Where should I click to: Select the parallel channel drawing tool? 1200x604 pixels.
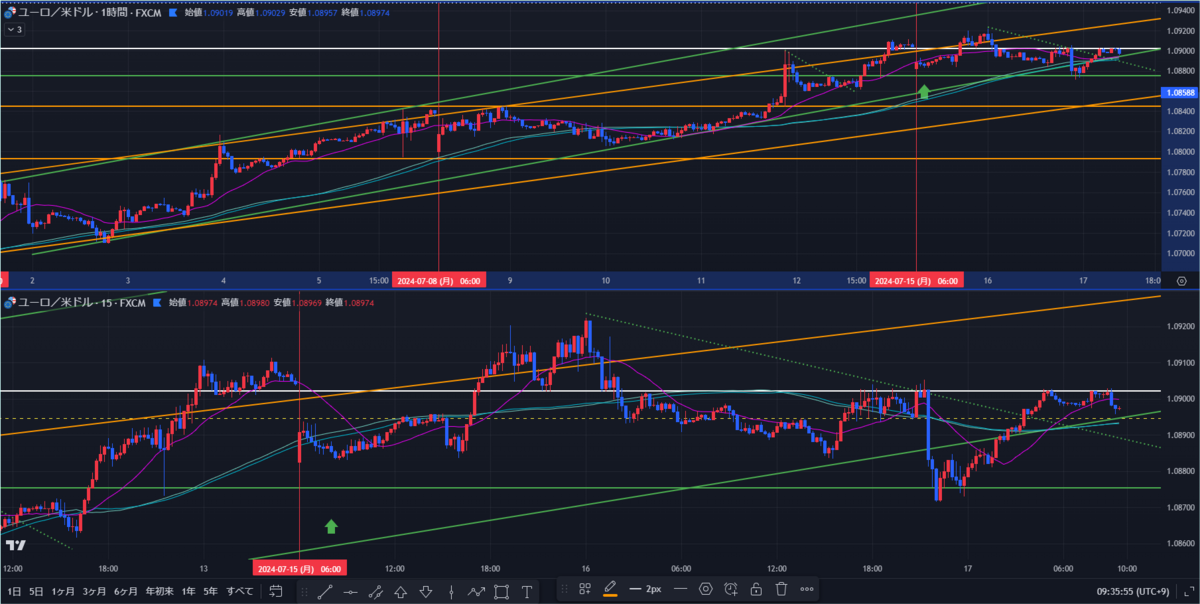click(x=376, y=591)
